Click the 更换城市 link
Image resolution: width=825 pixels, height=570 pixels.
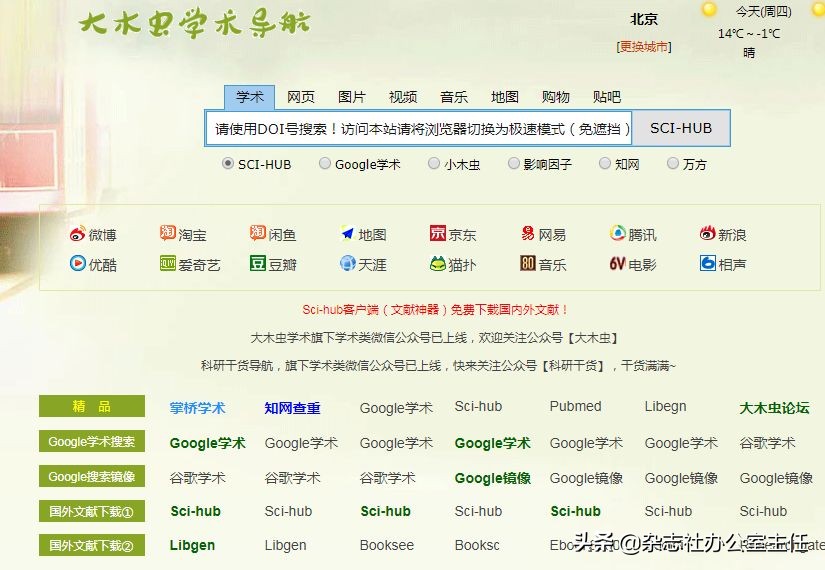tap(643, 47)
